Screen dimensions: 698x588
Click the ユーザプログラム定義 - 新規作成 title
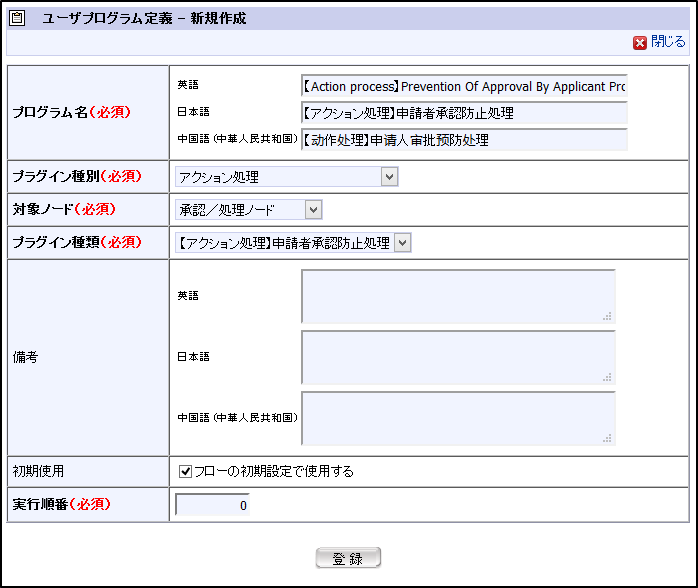coord(144,18)
